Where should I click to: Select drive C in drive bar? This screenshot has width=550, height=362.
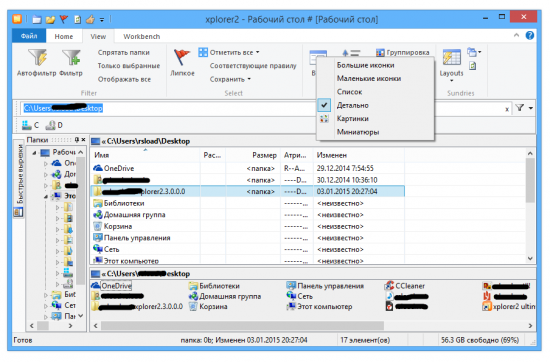click(x=30, y=125)
